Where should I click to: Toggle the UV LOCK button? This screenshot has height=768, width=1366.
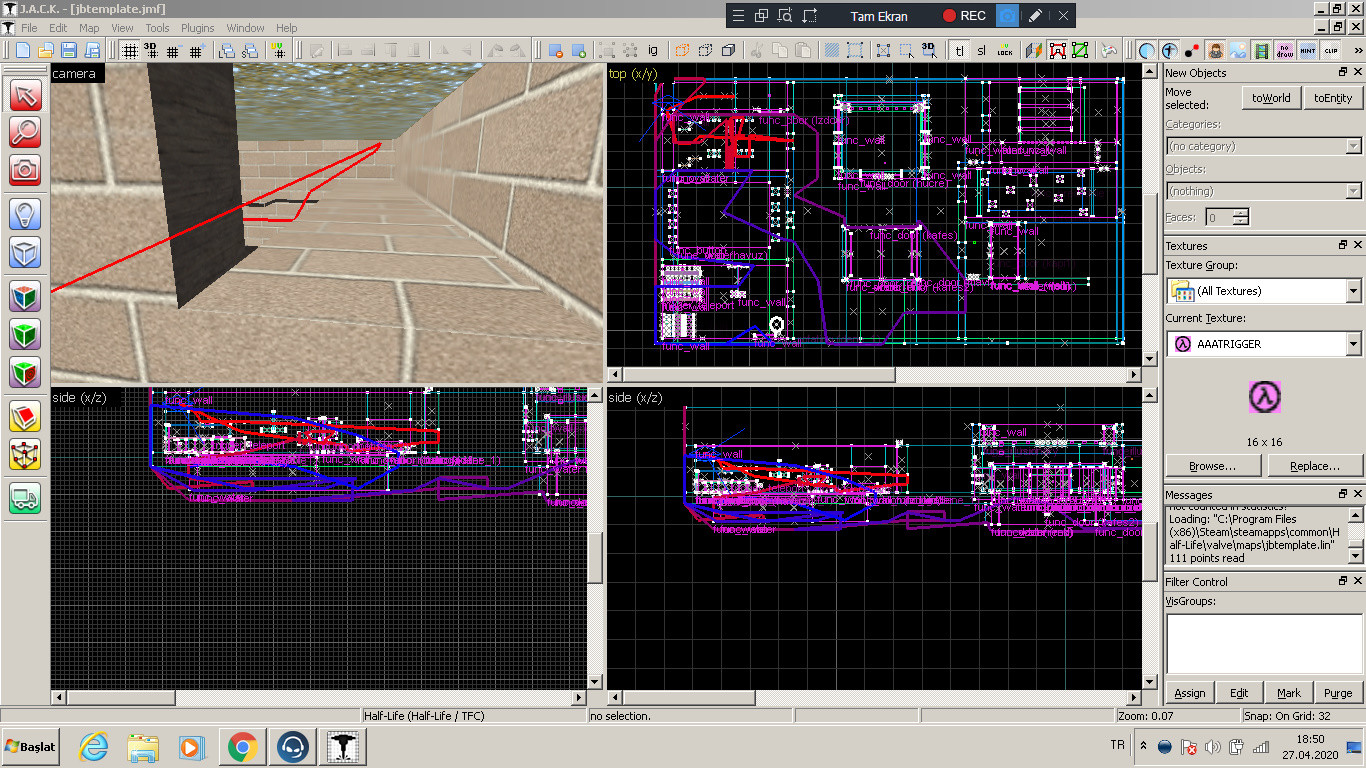(1005, 50)
